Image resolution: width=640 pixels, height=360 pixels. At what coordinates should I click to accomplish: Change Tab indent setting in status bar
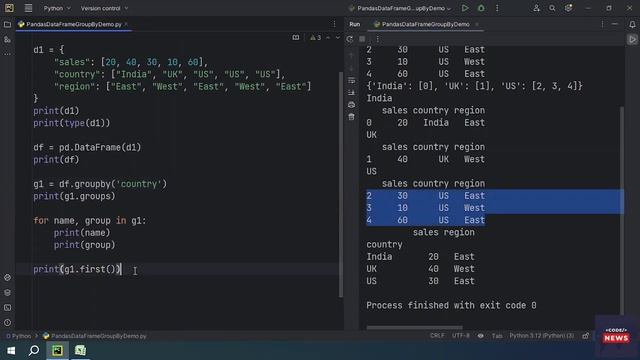[497, 336]
